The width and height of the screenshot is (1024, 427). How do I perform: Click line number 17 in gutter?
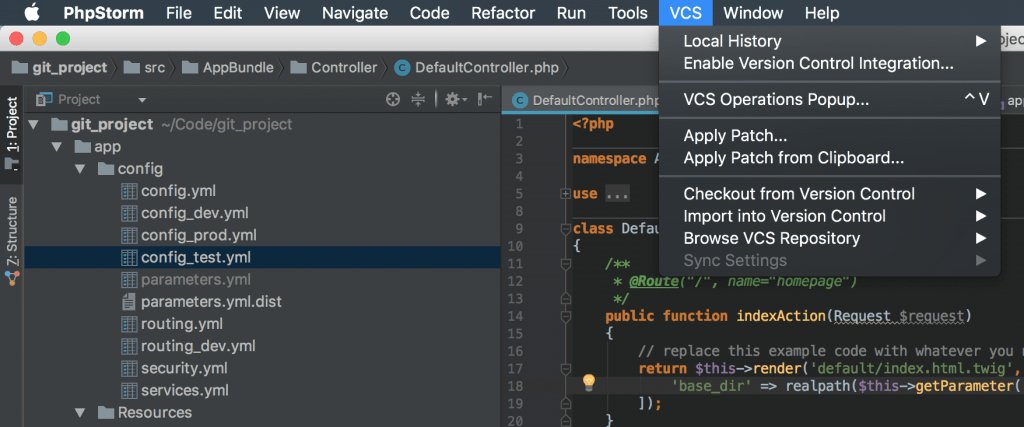point(516,368)
